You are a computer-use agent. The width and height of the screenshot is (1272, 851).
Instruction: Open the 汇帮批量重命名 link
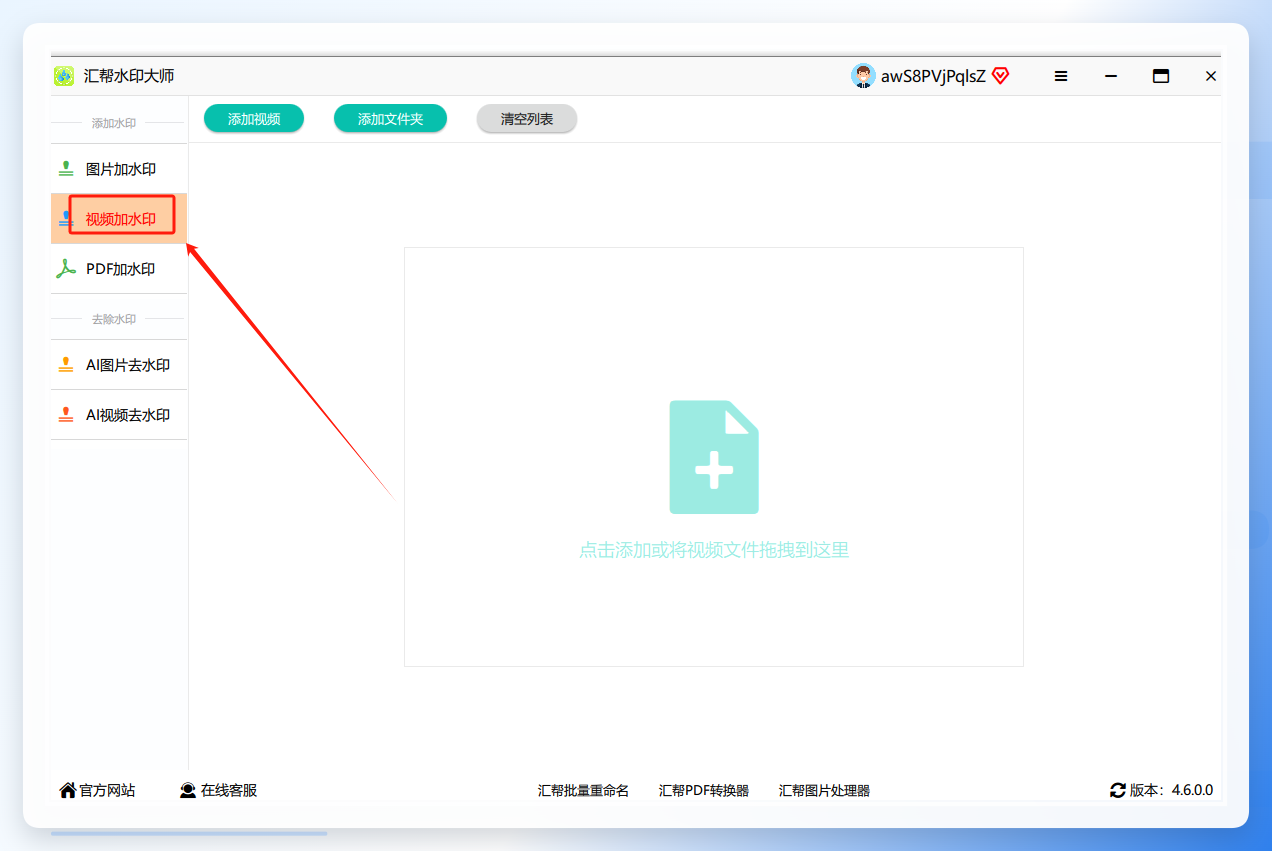coord(584,791)
